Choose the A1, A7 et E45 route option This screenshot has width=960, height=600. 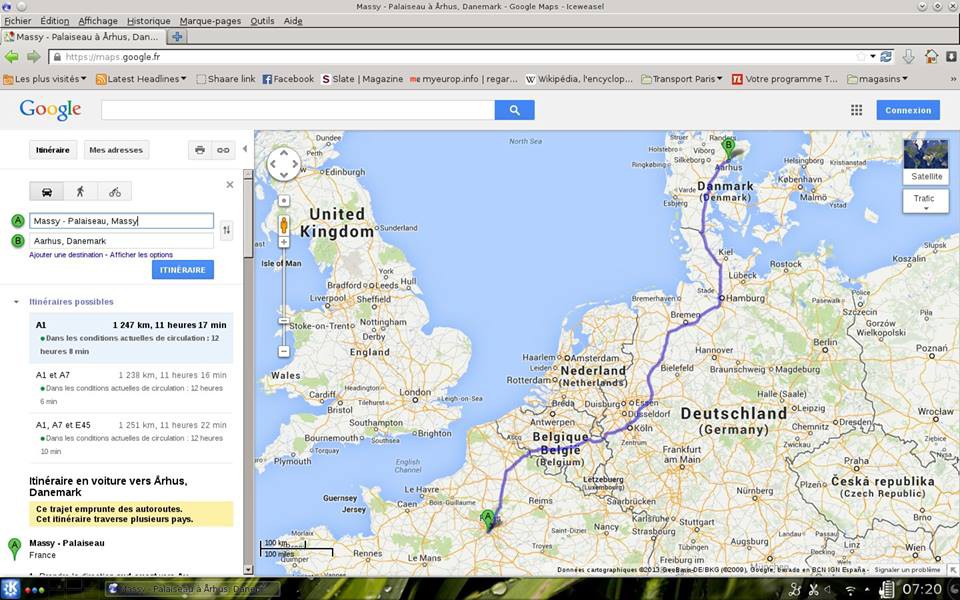pyautogui.click(x=131, y=438)
